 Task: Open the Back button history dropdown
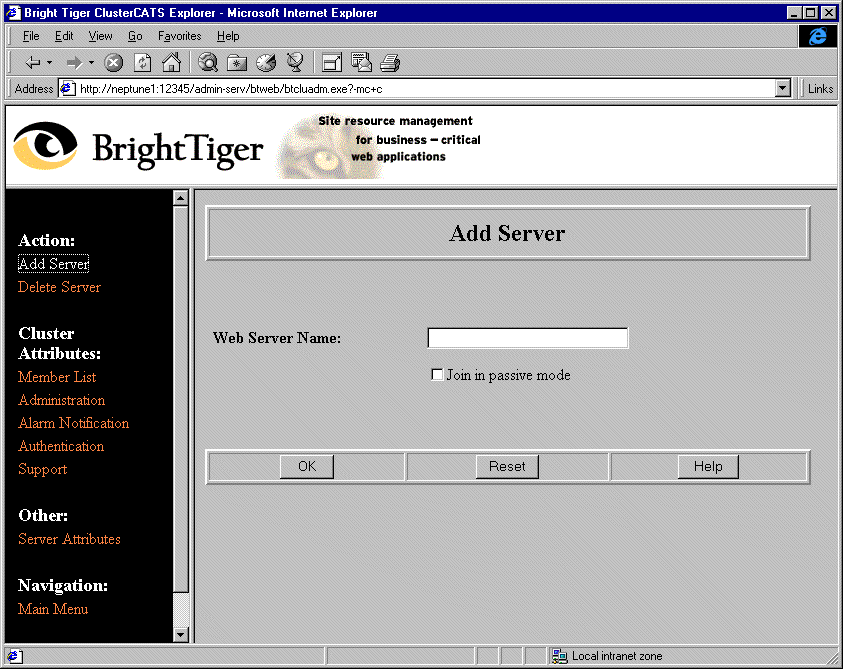(x=50, y=62)
